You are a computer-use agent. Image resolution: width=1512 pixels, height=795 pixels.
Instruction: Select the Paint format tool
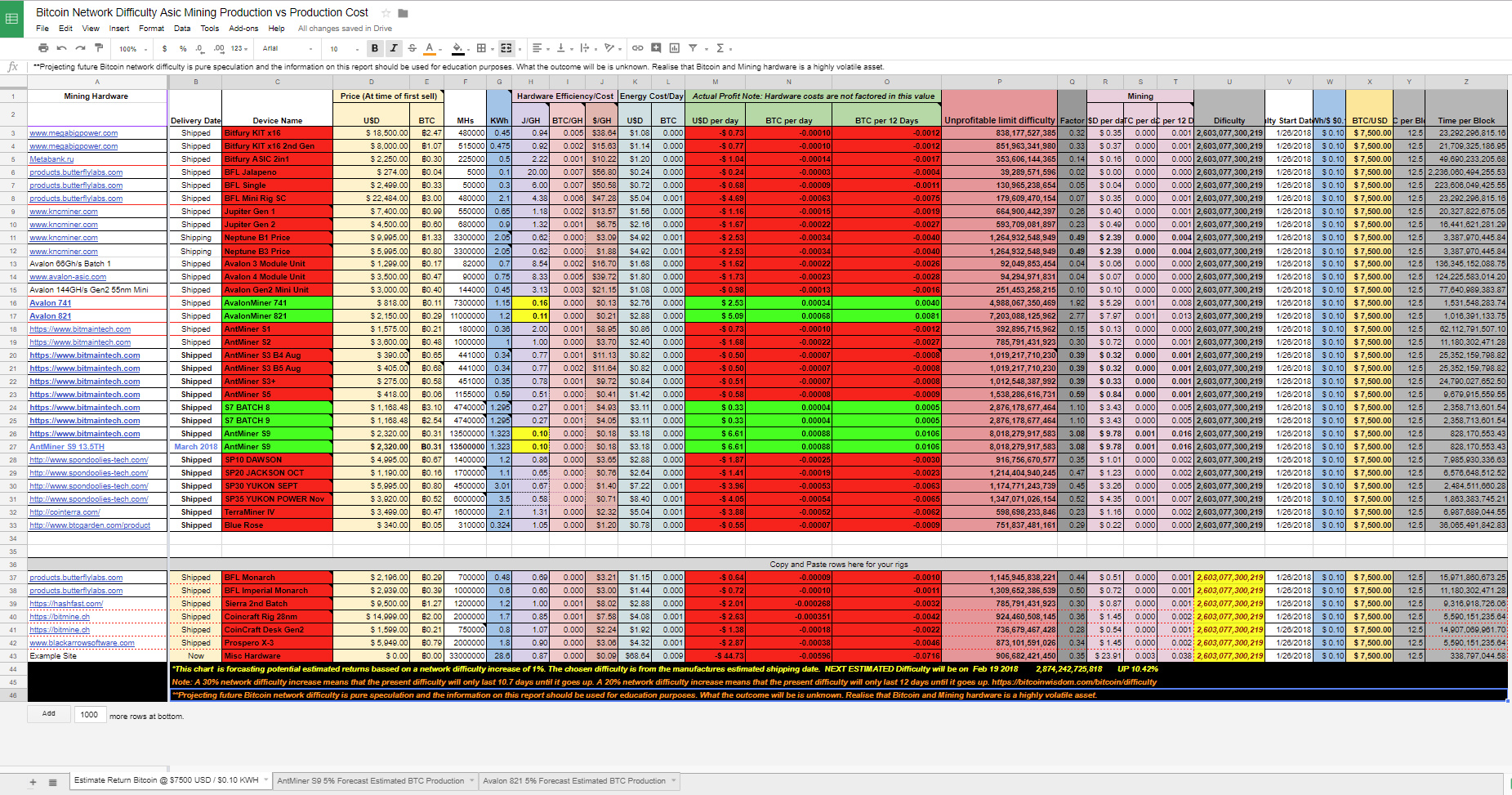99,48
